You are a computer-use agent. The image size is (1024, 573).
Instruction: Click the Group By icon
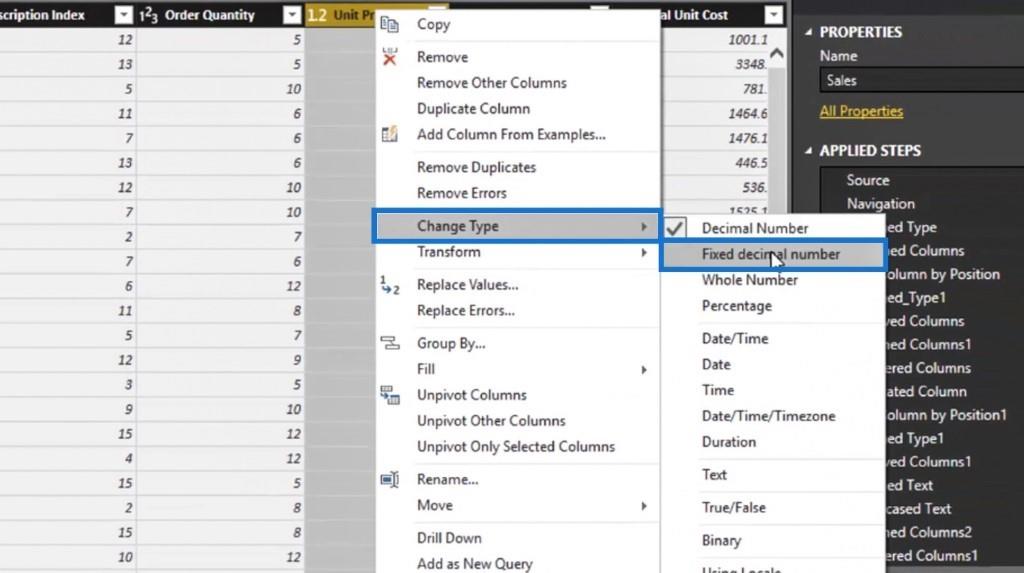tap(390, 343)
